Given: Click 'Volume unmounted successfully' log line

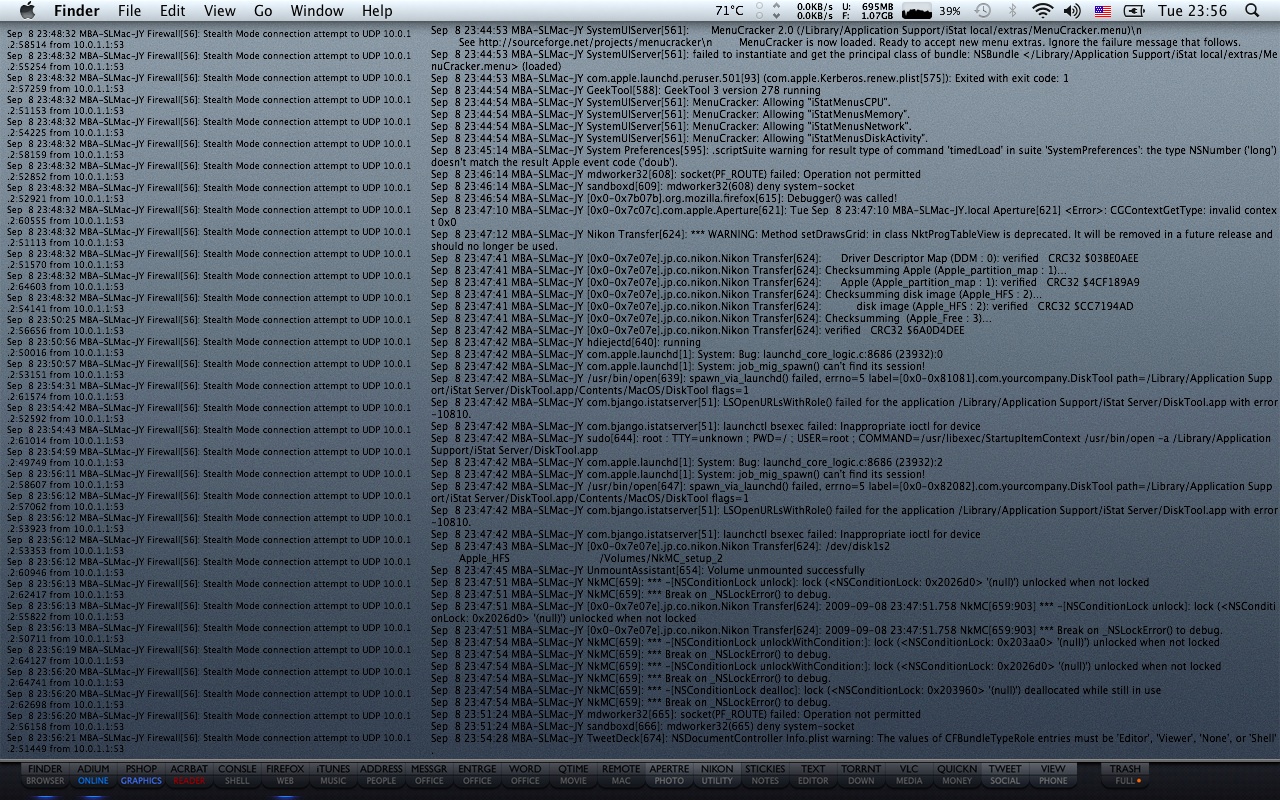Looking at the screenshot, I should (x=648, y=570).
